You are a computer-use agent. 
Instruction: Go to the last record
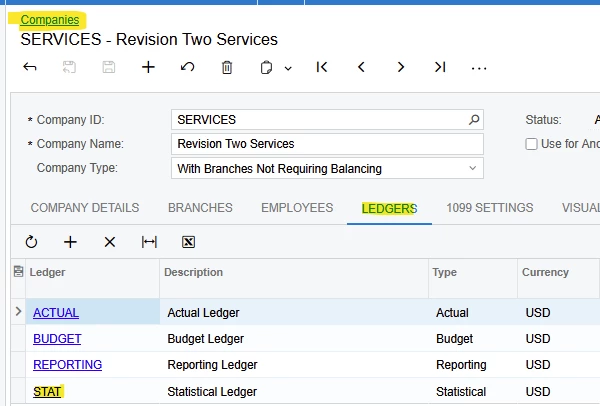[440, 67]
